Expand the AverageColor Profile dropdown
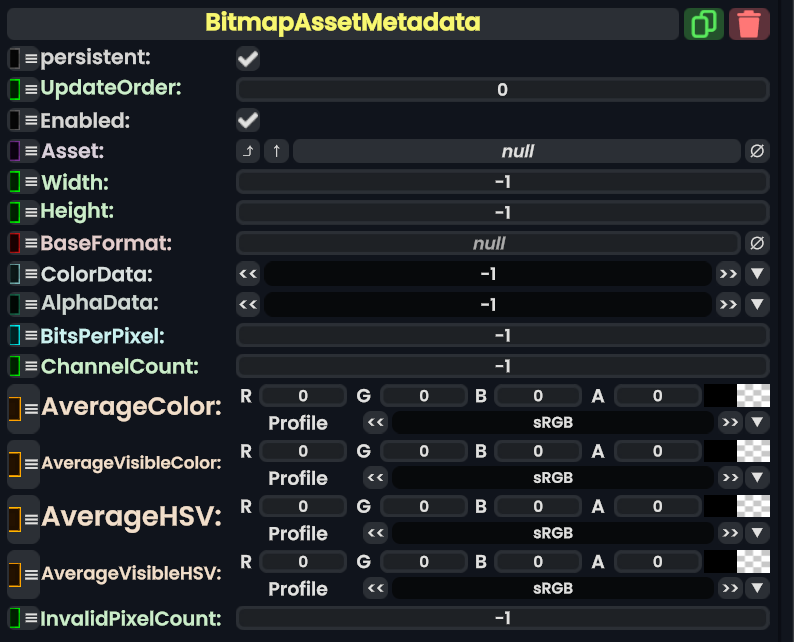The width and height of the screenshot is (794, 642). point(757,423)
